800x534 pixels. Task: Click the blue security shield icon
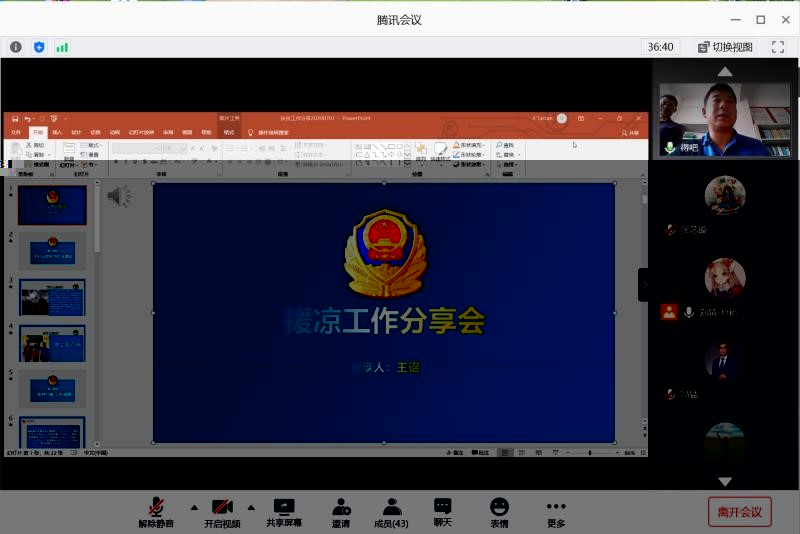pyautogui.click(x=39, y=47)
